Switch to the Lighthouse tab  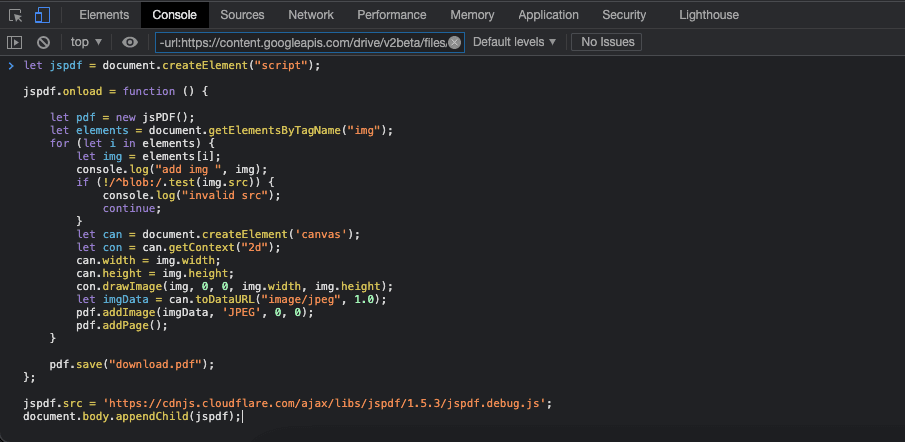pos(708,15)
